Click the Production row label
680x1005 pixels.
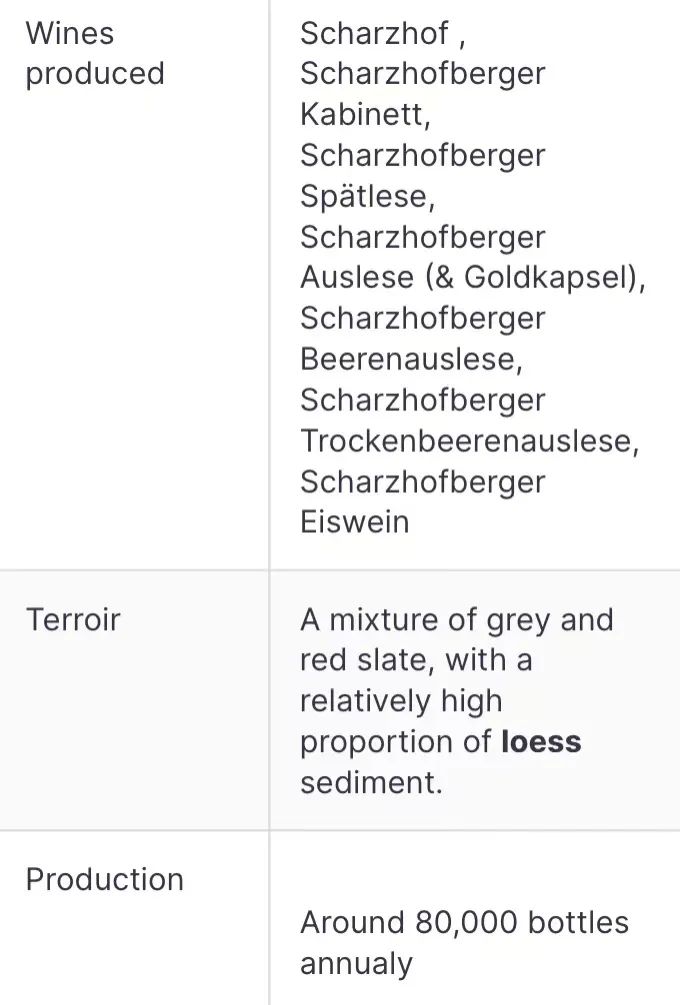(104, 879)
